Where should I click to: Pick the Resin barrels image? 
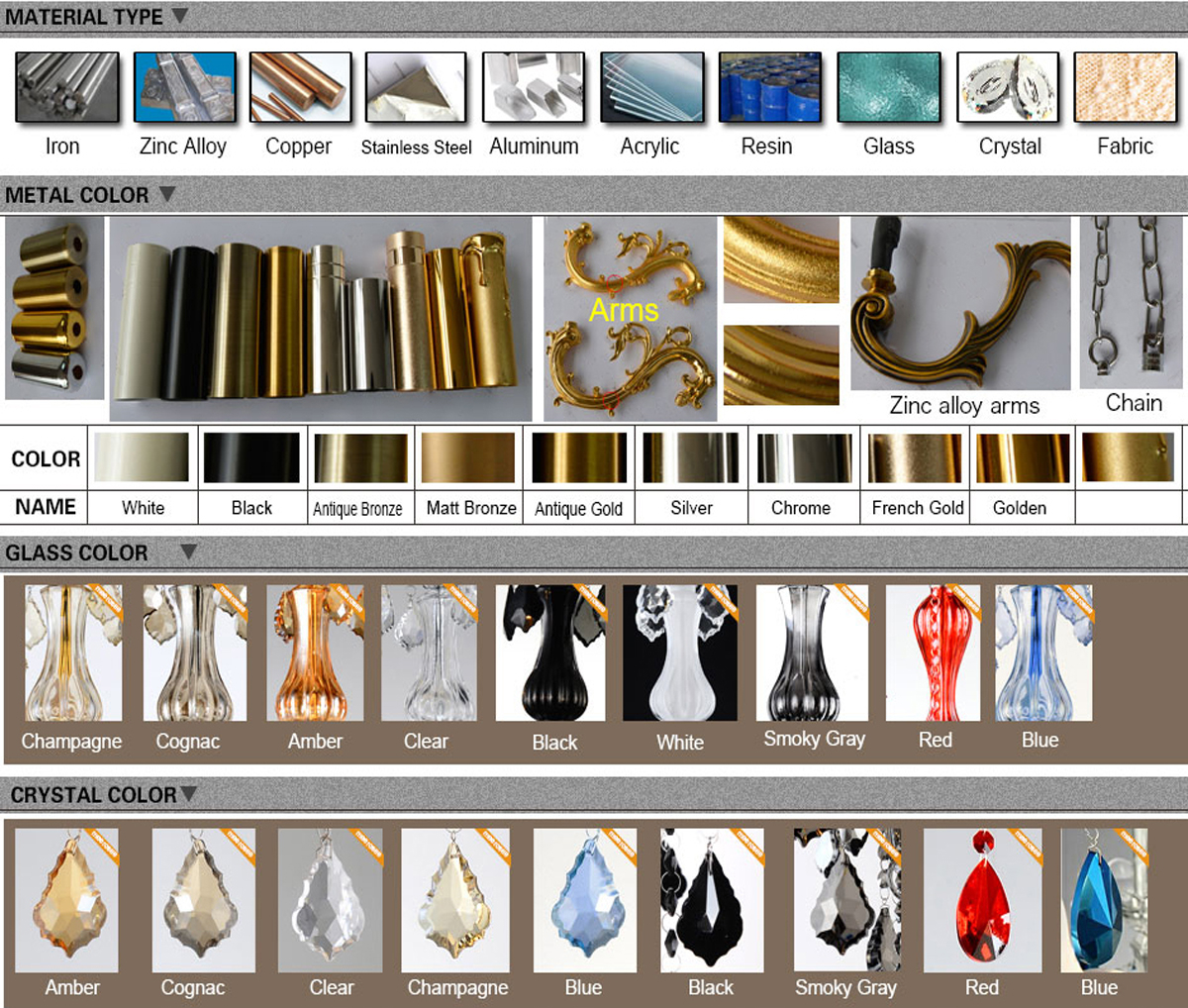point(769,88)
